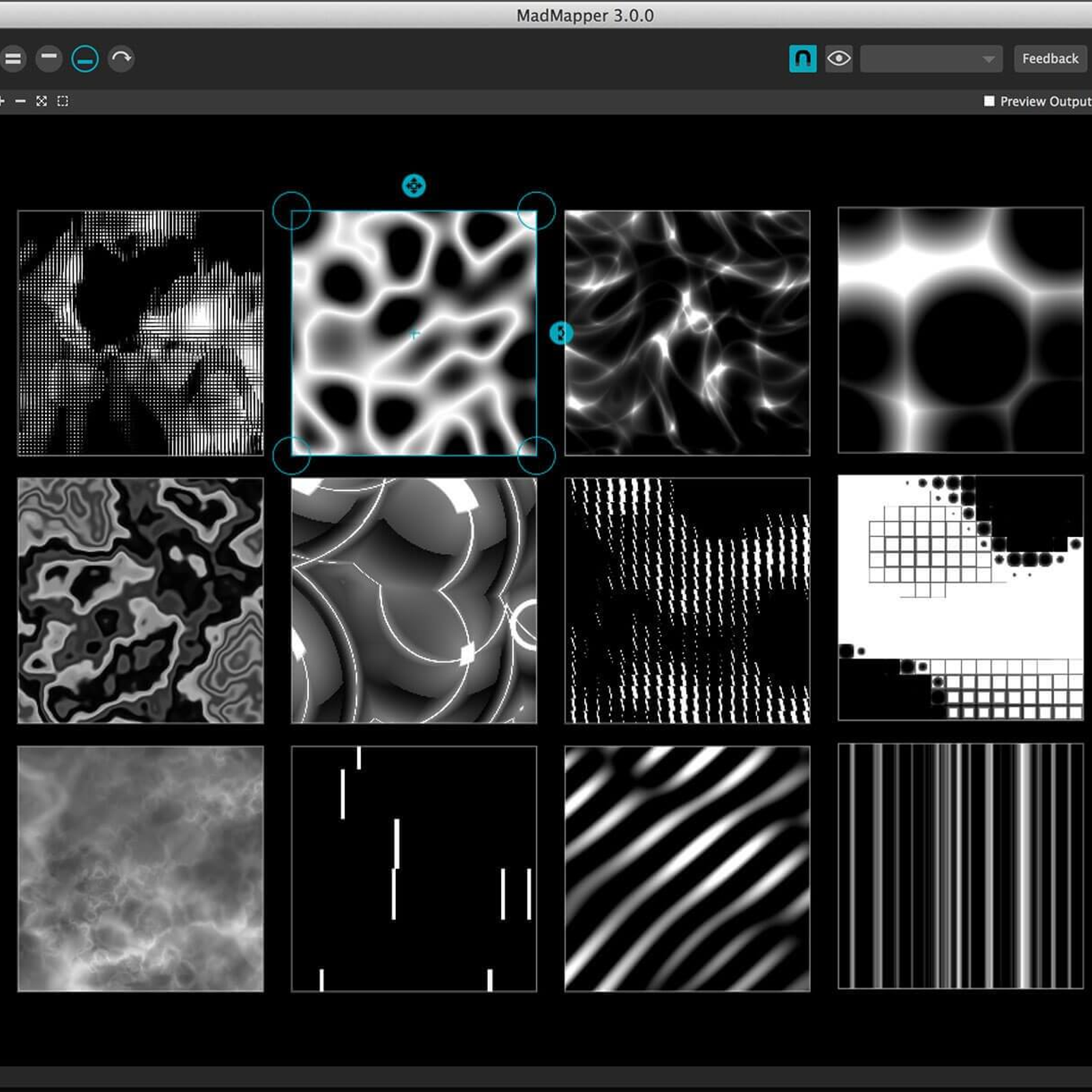This screenshot has height=1092, width=1092.
Task: Toggle the eye visibility icon
Action: [839, 59]
